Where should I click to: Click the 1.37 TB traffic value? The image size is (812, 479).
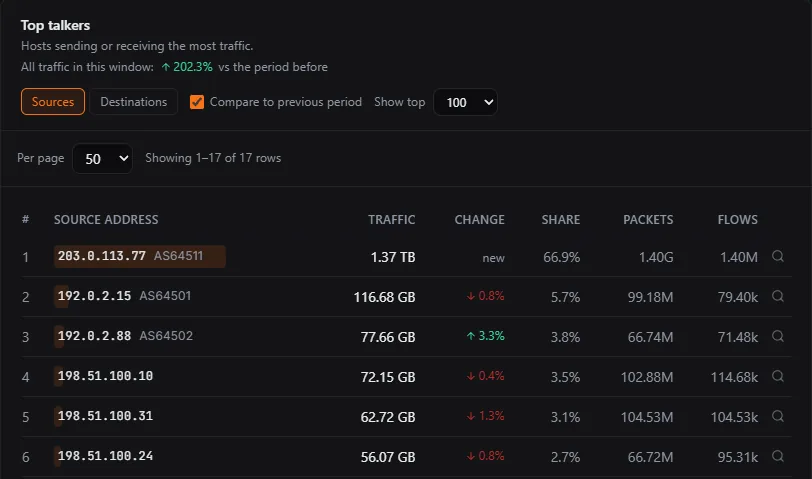click(393, 257)
